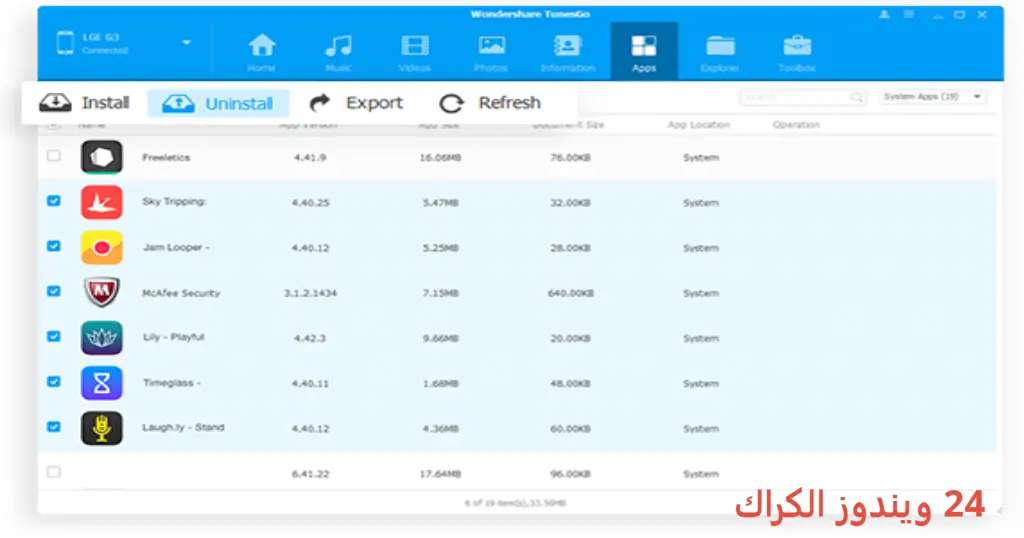Click the Freeletics app icon
Image resolution: width=1024 pixels, height=538 pixels.
click(x=101, y=157)
